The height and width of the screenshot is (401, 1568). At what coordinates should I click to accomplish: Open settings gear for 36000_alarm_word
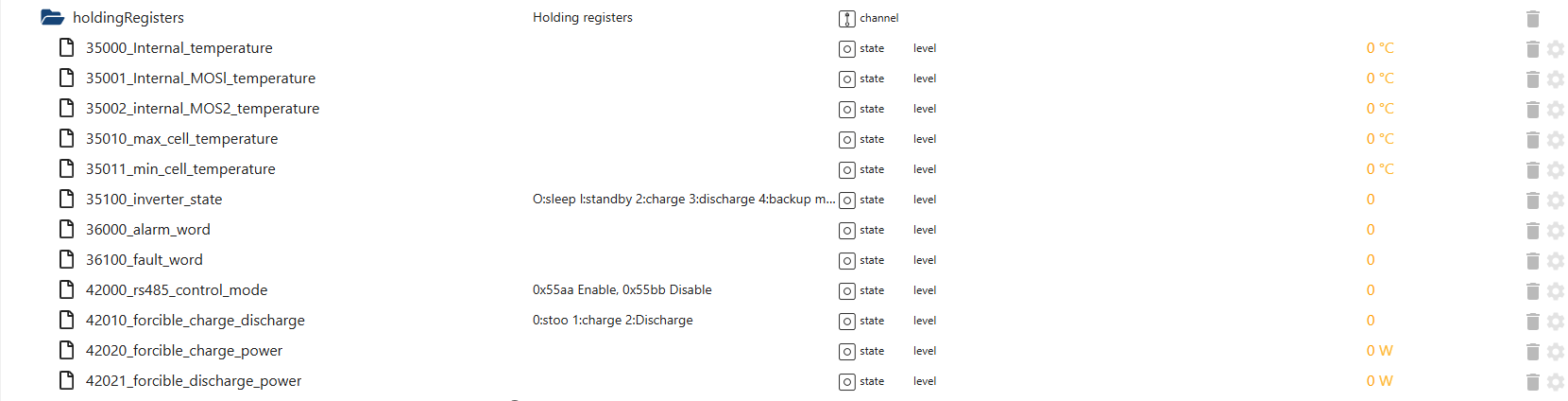1555,230
